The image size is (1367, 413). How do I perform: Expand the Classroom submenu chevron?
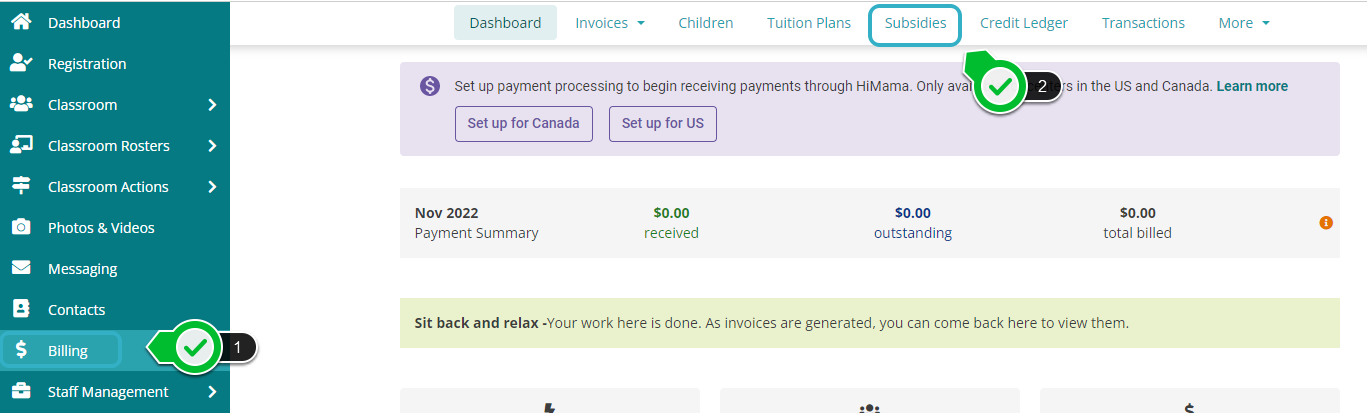(x=212, y=104)
